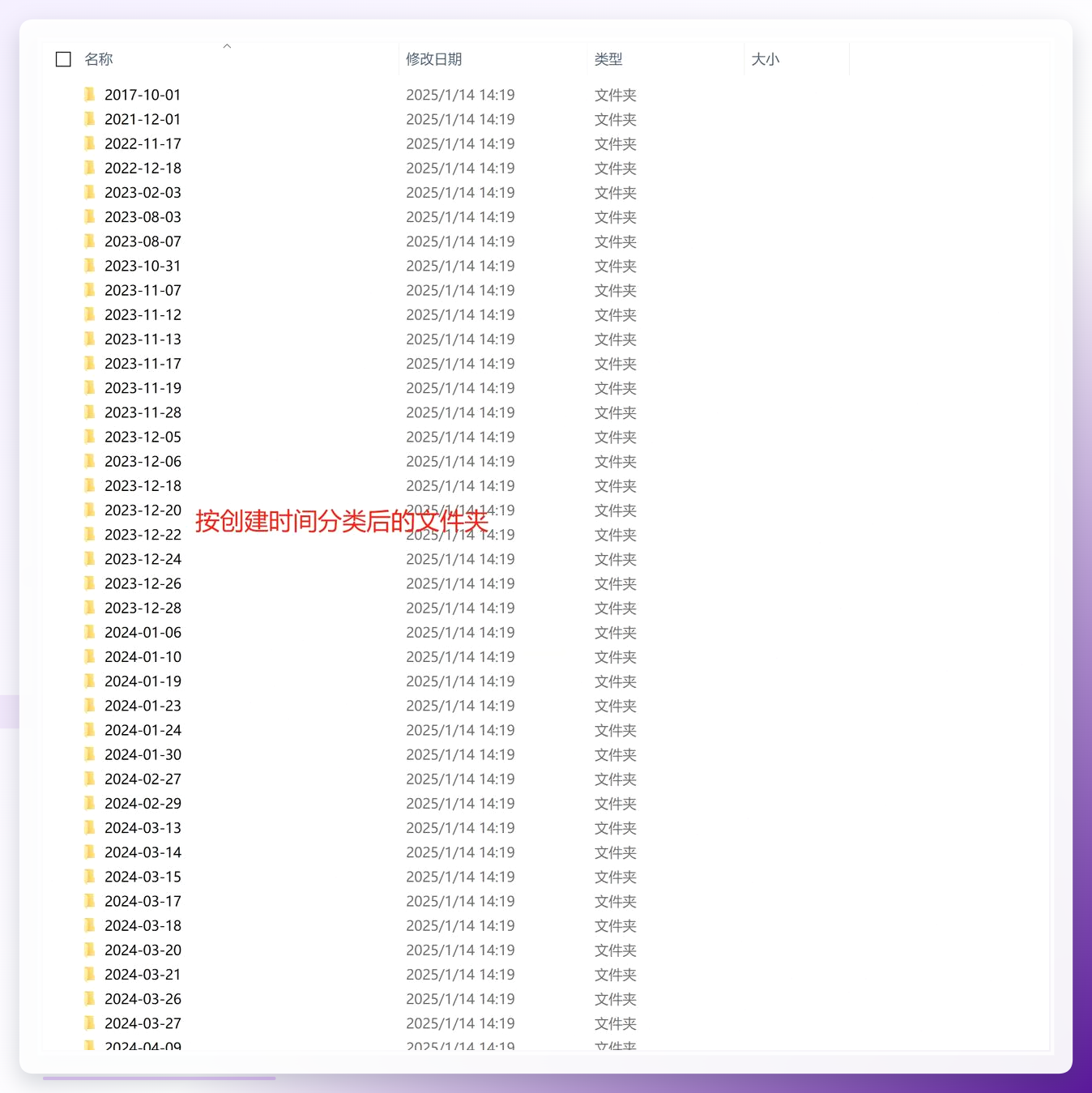Pick the folder icon beside 2024-02-27
Image resolution: width=1092 pixels, height=1093 pixels.
(90, 779)
